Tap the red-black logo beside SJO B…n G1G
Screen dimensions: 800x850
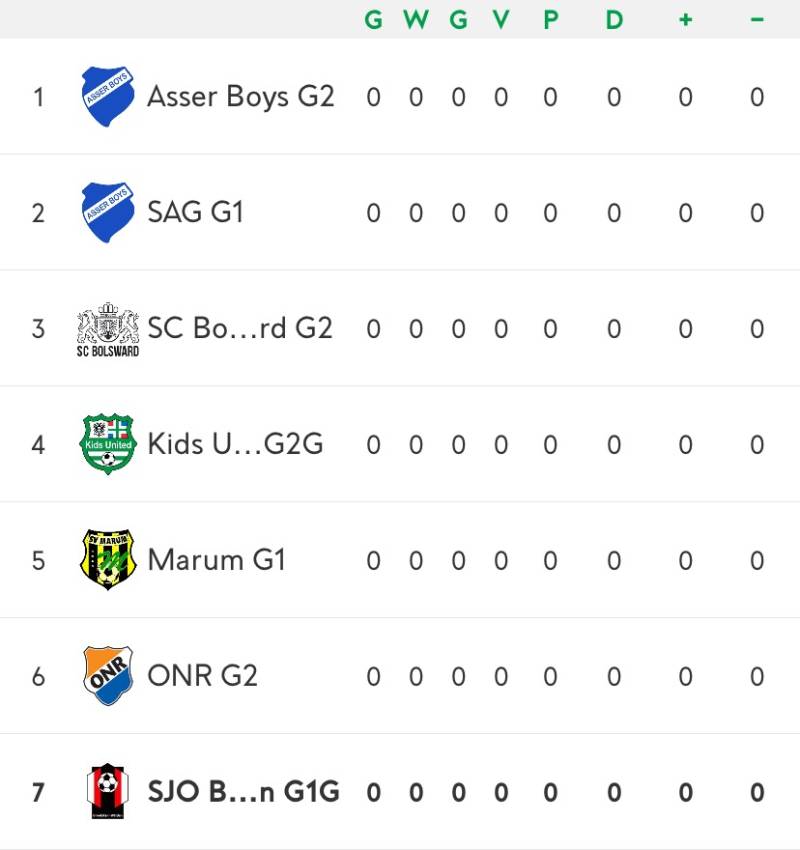pyautogui.click(x=108, y=792)
